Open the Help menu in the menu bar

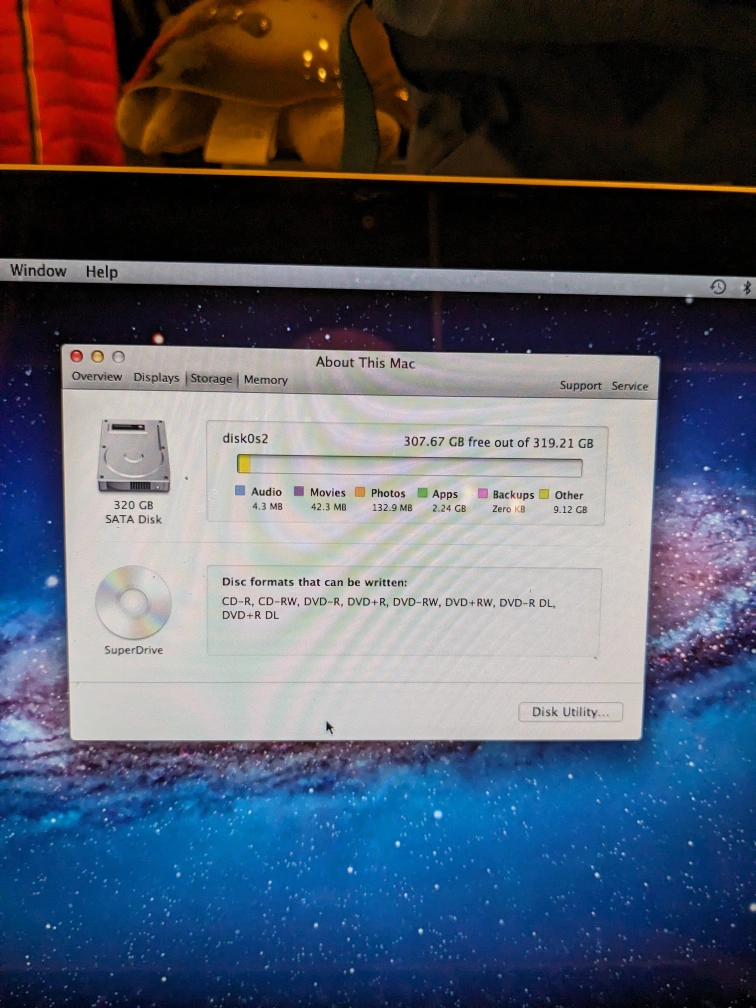(x=102, y=272)
